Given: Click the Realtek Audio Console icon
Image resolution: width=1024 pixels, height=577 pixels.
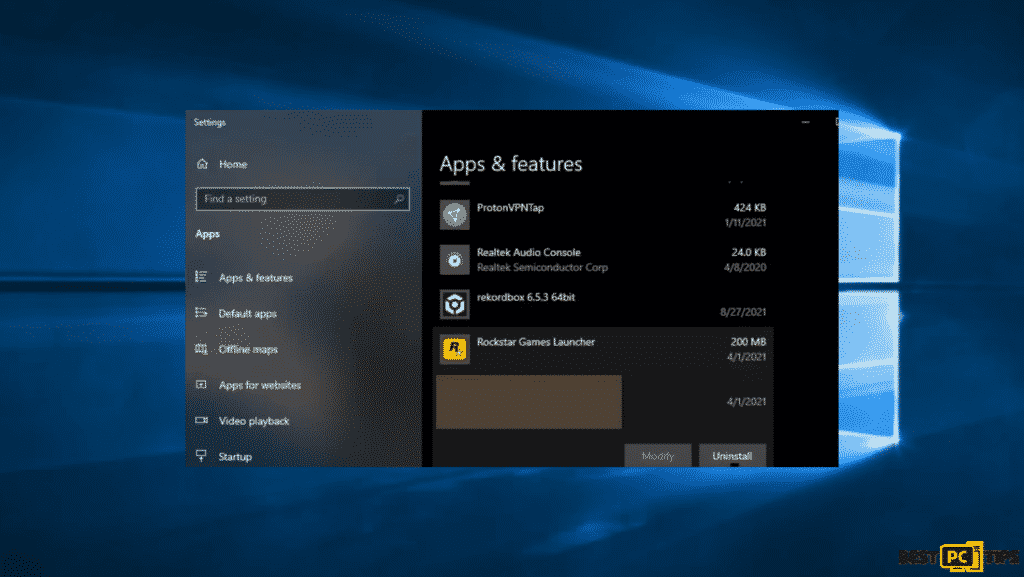Looking at the screenshot, I should (455, 260).
